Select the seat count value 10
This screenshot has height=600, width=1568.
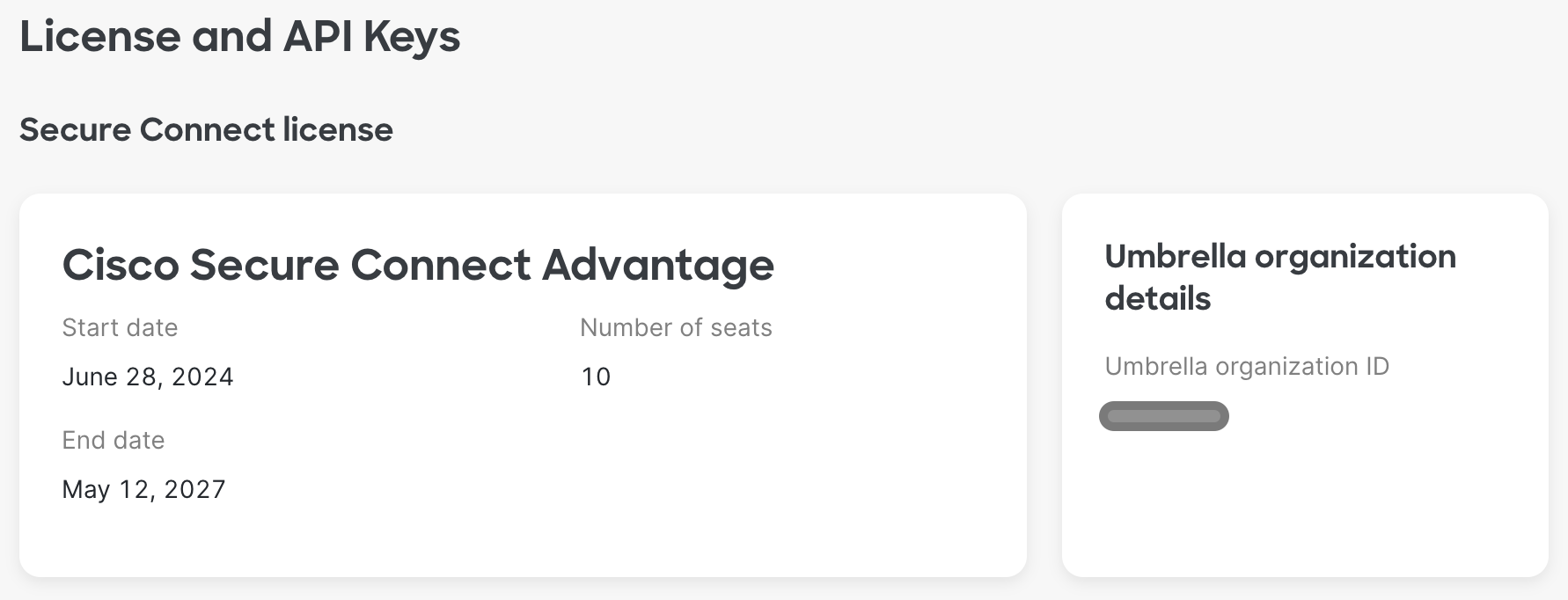pos(596,377)
